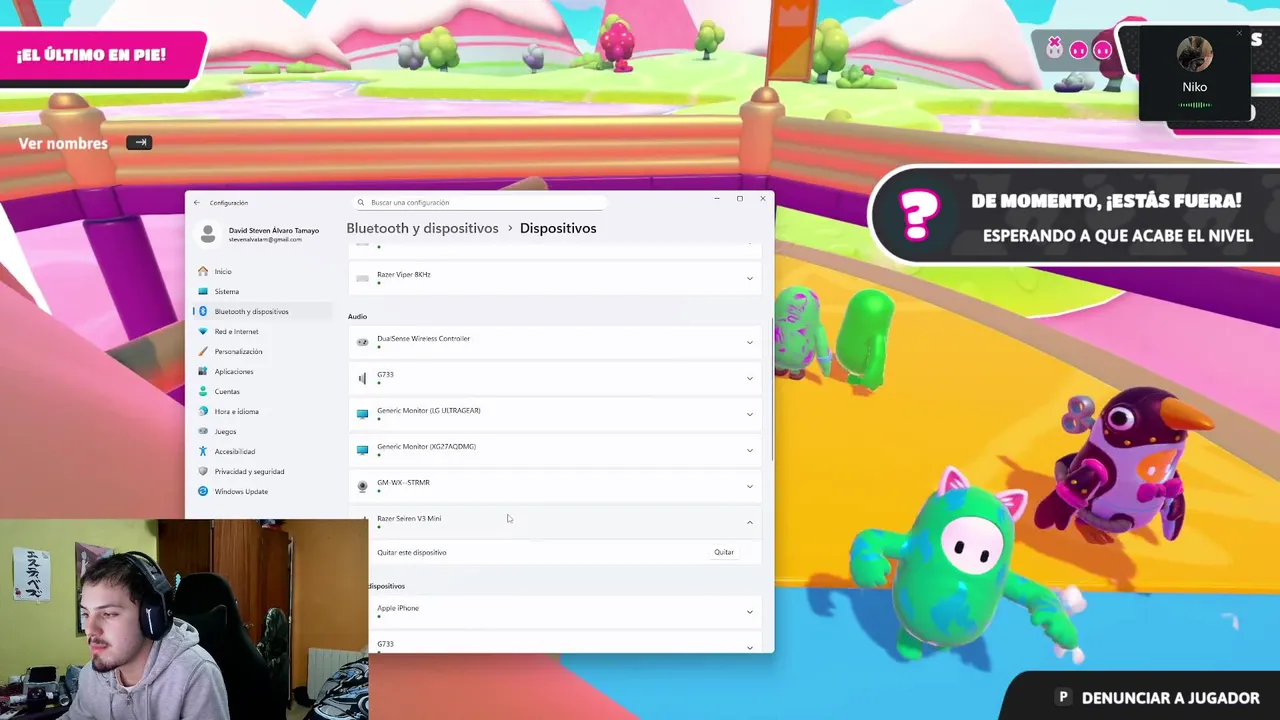
Task: Open Windows Update from the sidebar
Action: coord(262,491)
